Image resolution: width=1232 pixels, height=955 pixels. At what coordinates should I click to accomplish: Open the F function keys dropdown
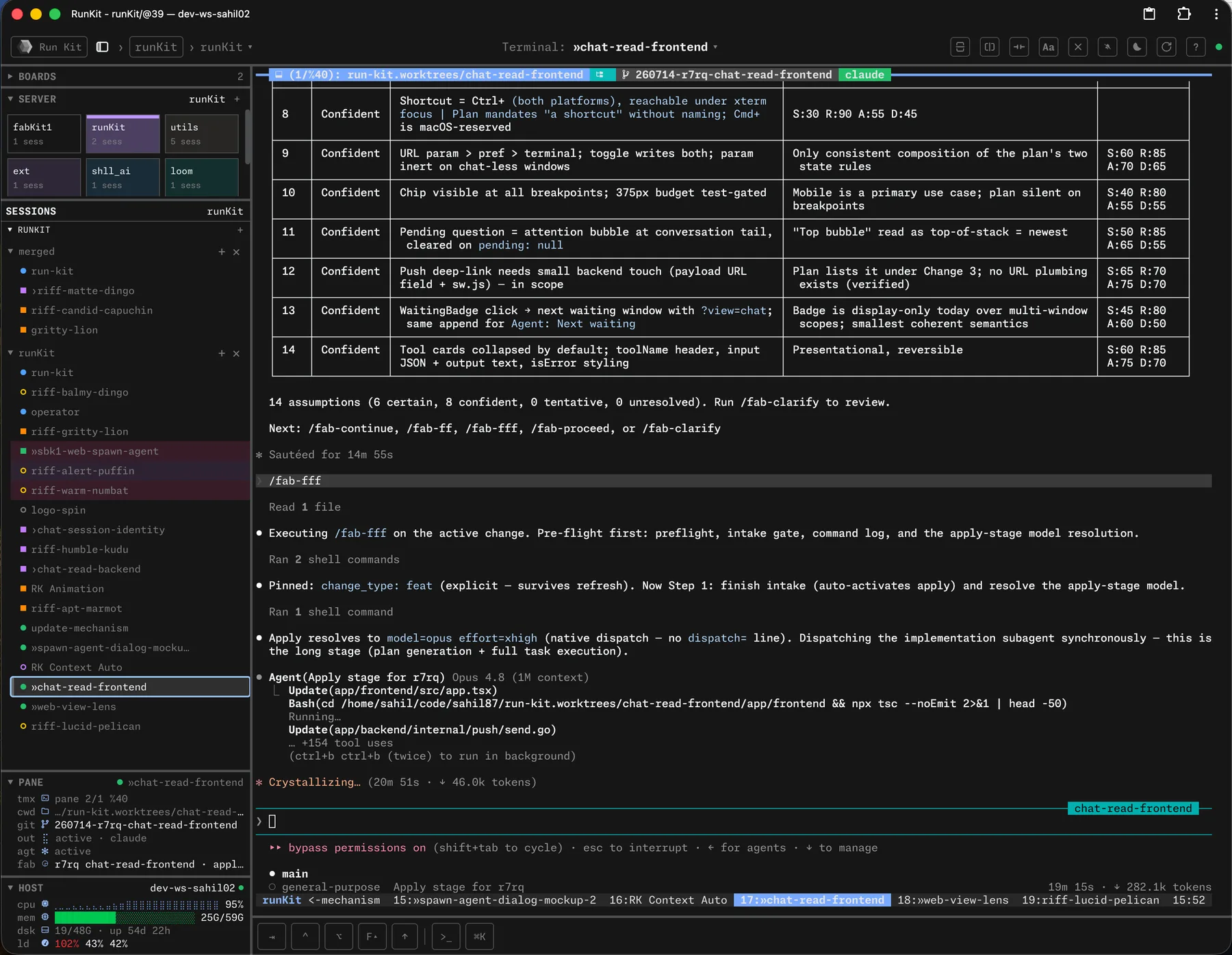372,937
